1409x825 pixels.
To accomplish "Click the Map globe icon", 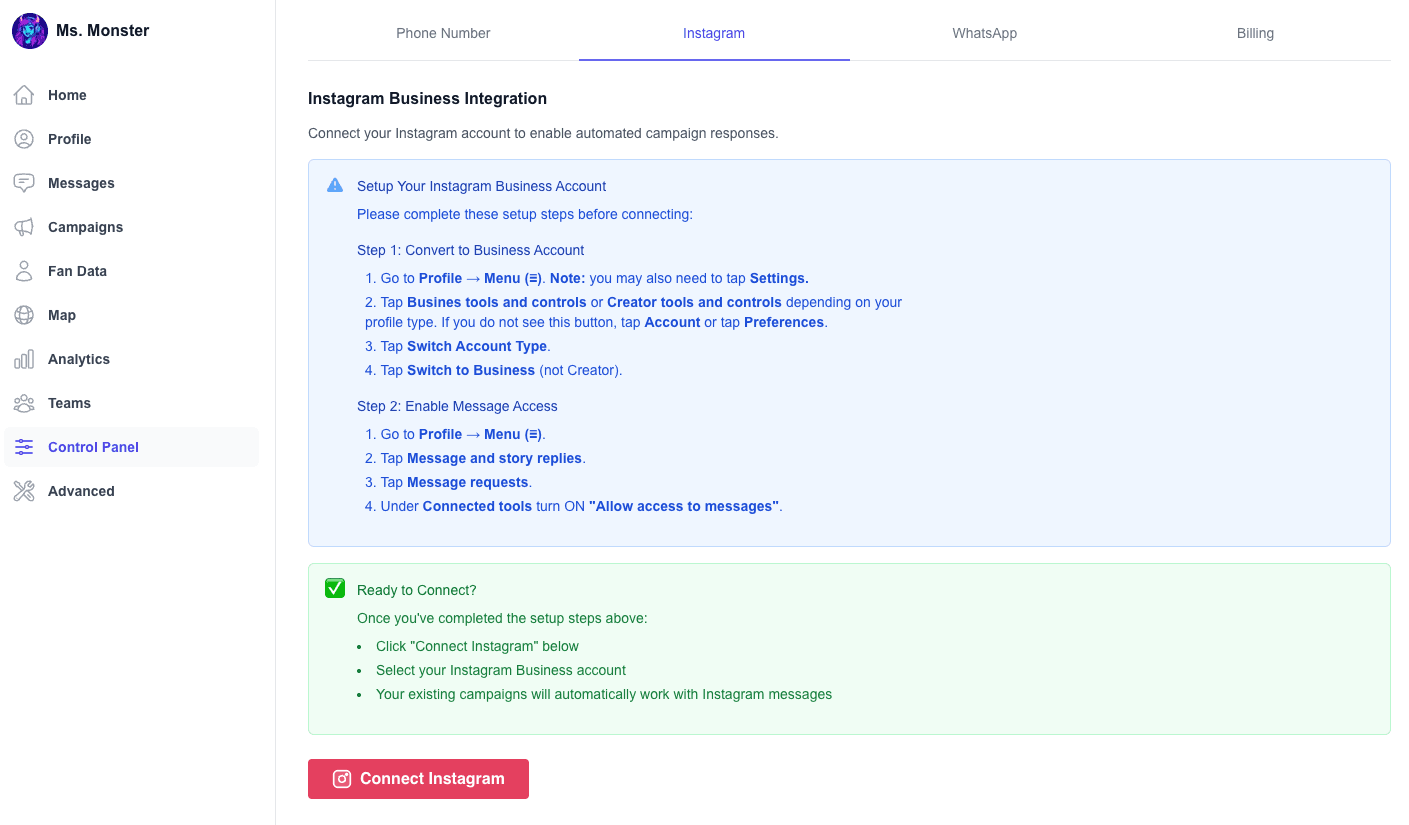I will pos(24,314).
